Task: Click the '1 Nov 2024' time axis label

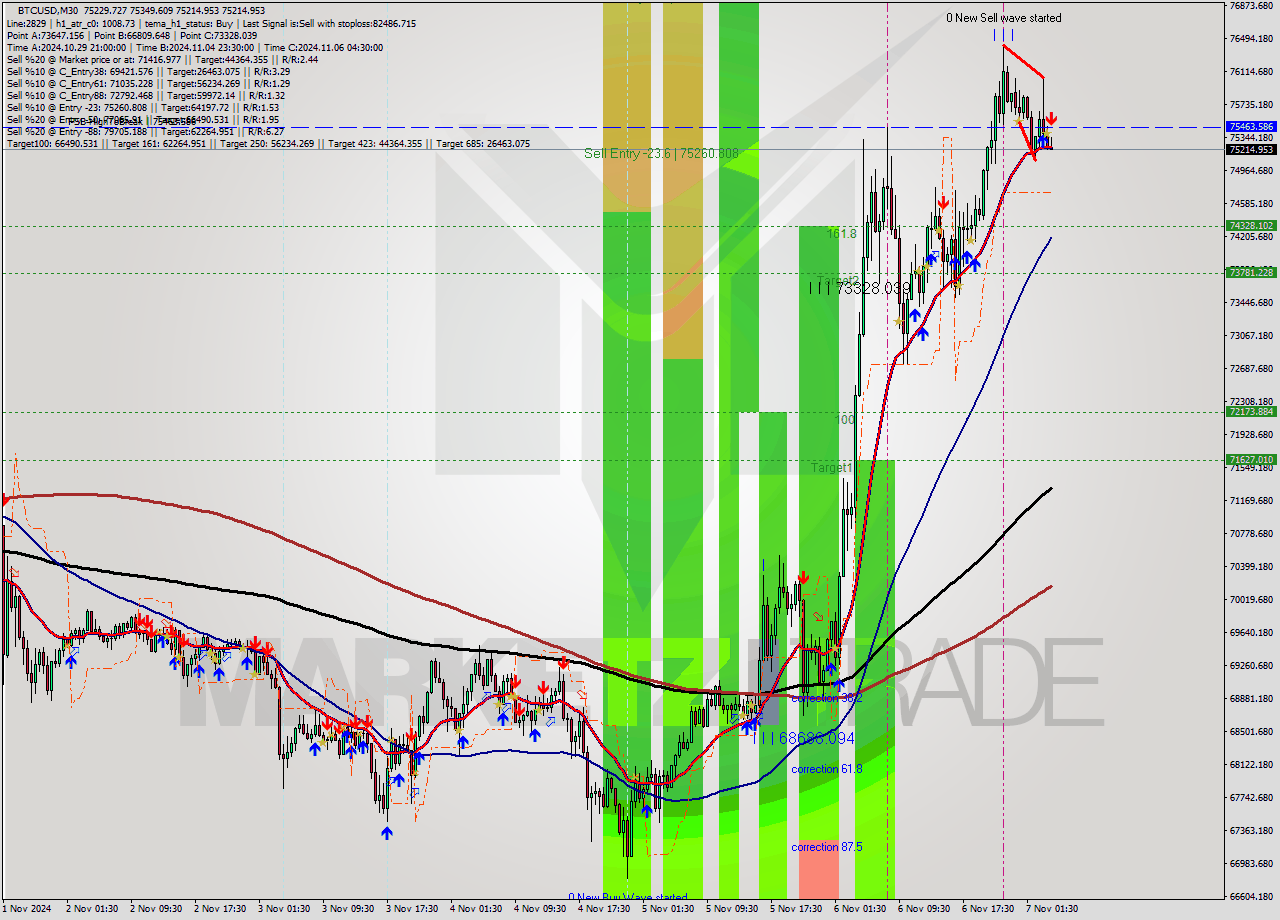Action: point(28,909)
